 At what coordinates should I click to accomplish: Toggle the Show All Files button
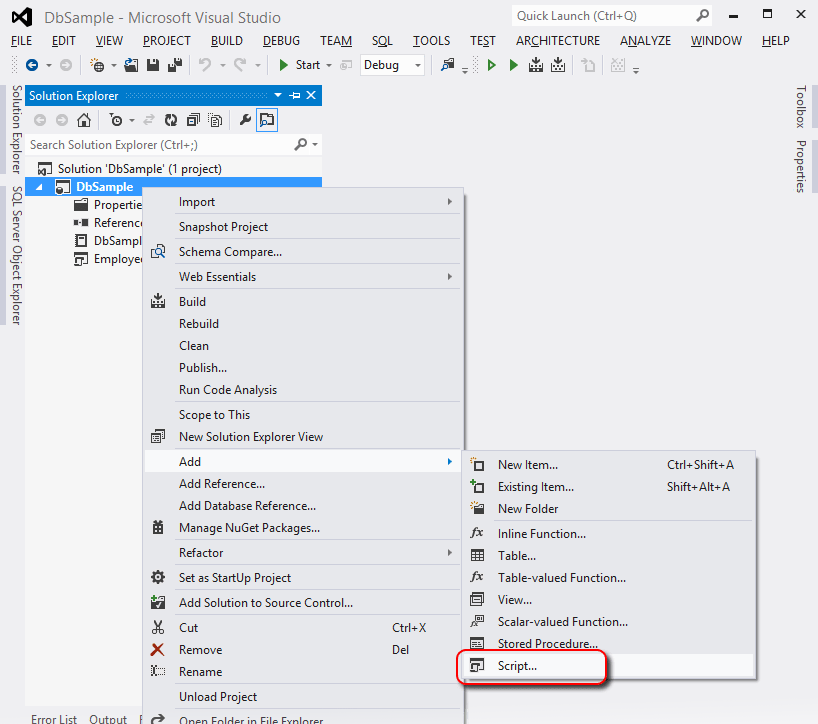[215, 120]
